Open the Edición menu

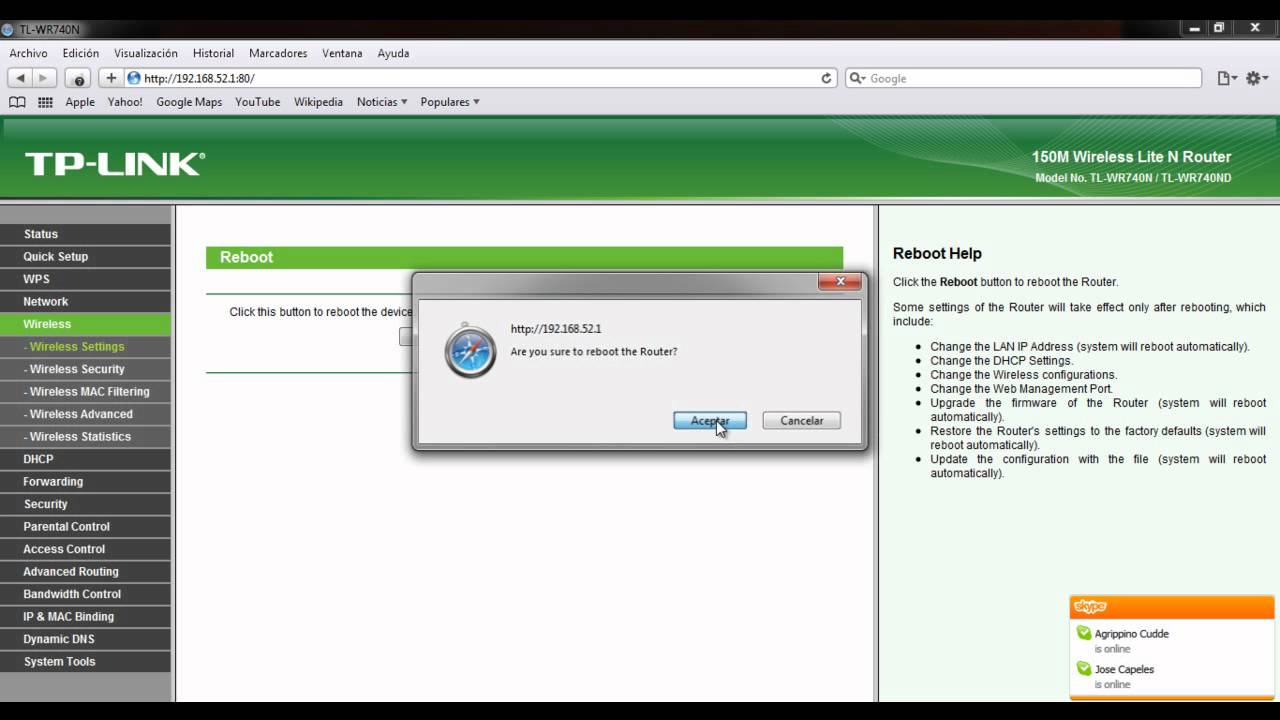coord(81,53)
